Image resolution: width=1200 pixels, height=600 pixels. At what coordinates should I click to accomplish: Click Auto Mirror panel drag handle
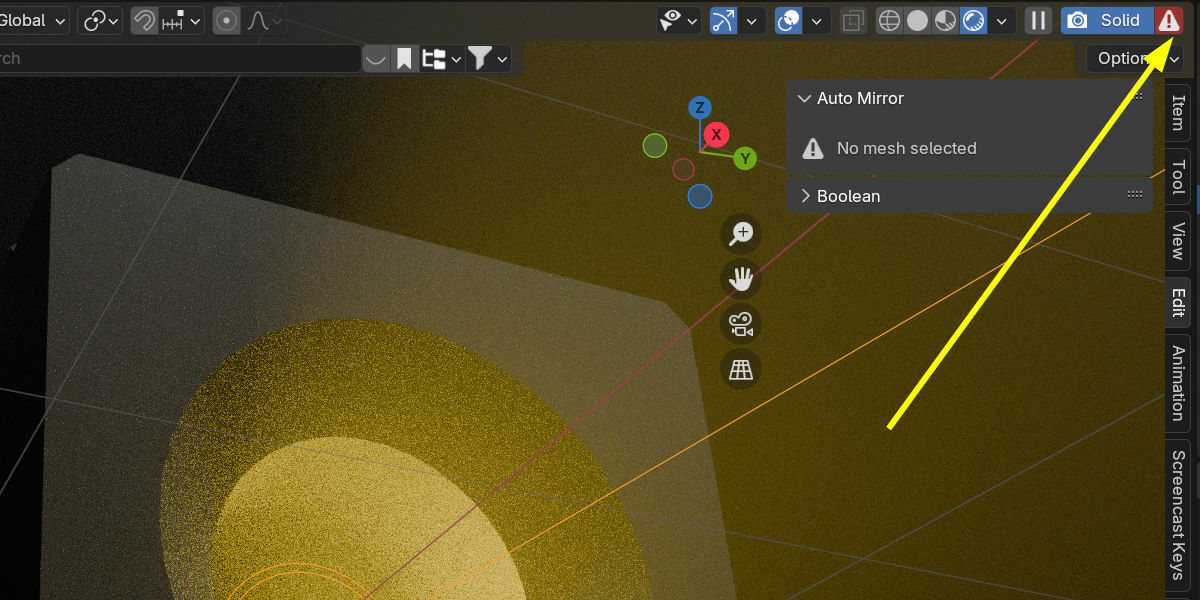tap(1135, 97)
